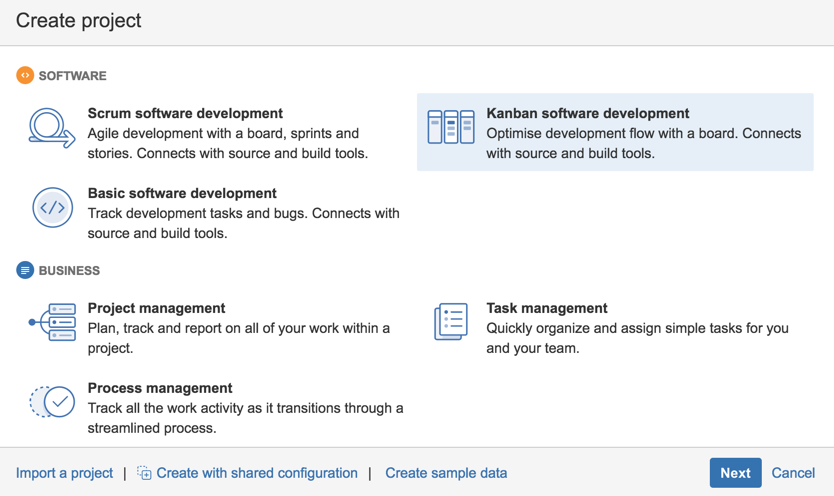Viewport: 834px width, 496px height.
Task: Pick the Basic software development title
Action: click(182, 194)
